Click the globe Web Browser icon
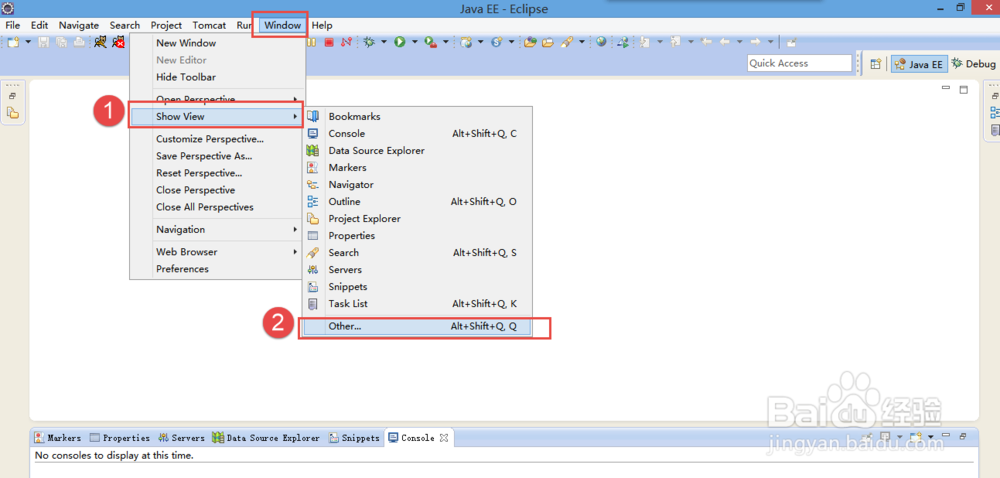The height and width of the screenshot is (478, 1000). (x=601, y=42)
